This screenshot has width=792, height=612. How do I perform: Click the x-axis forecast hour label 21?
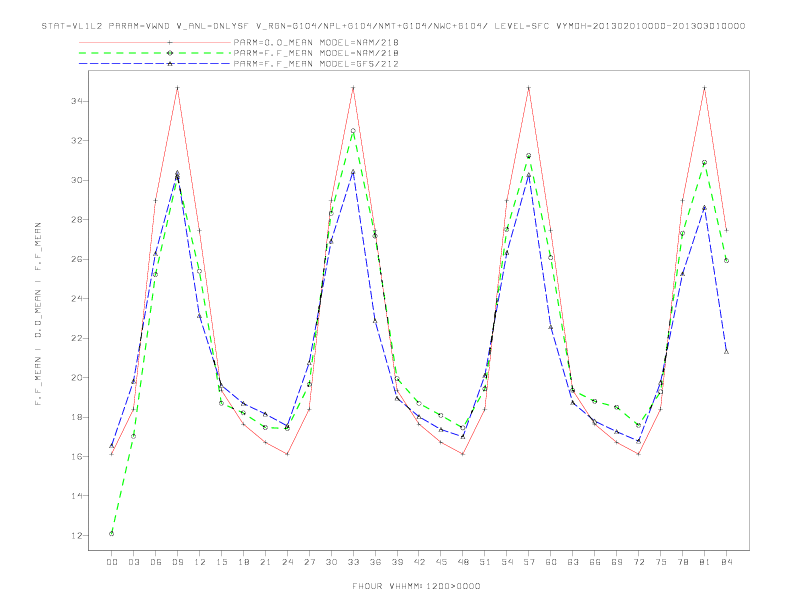tap(265, 562)
